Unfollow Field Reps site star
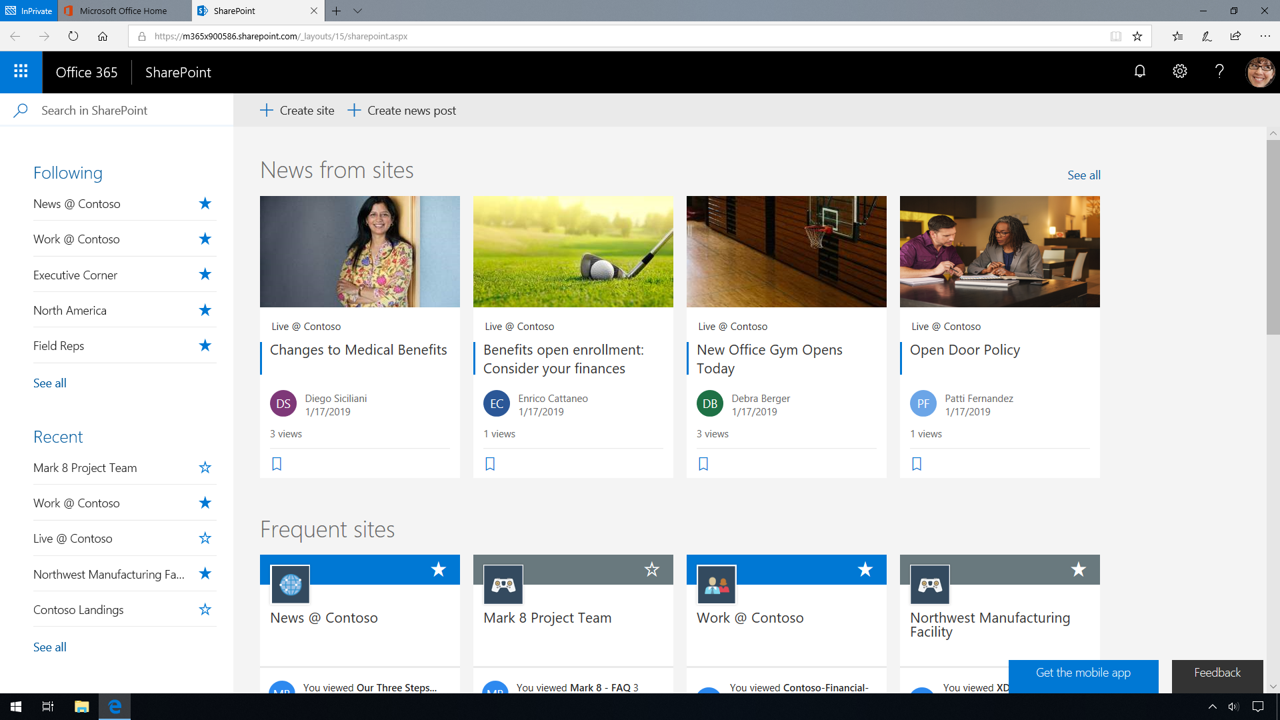1280x720 pixels. point(205,346)
